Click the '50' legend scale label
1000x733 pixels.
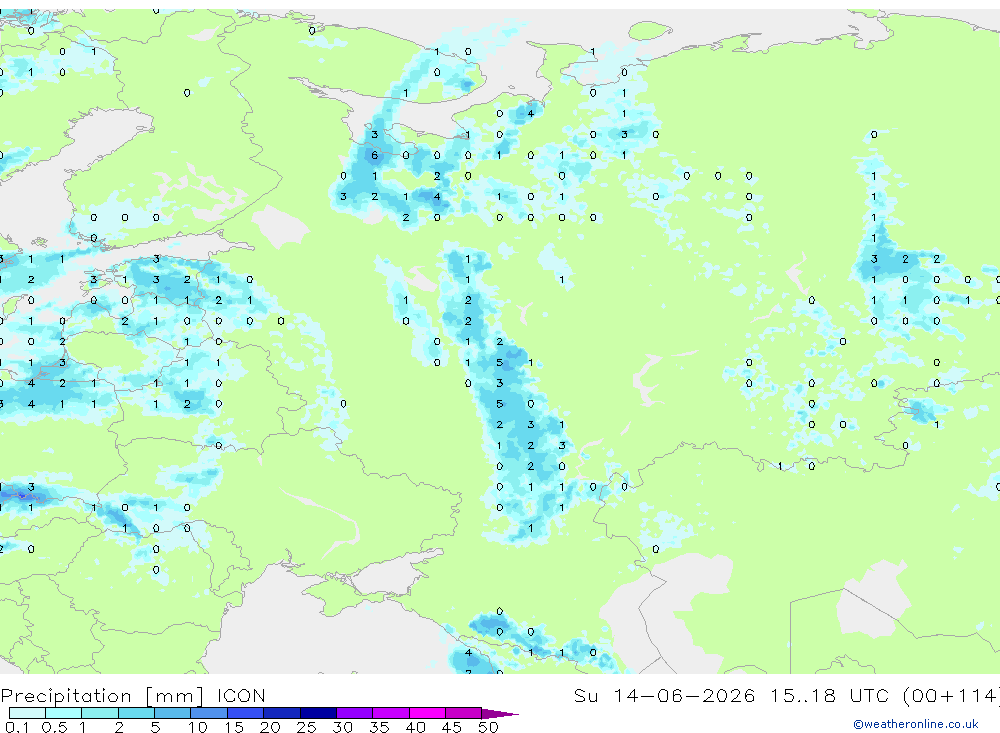coord(488,727)
